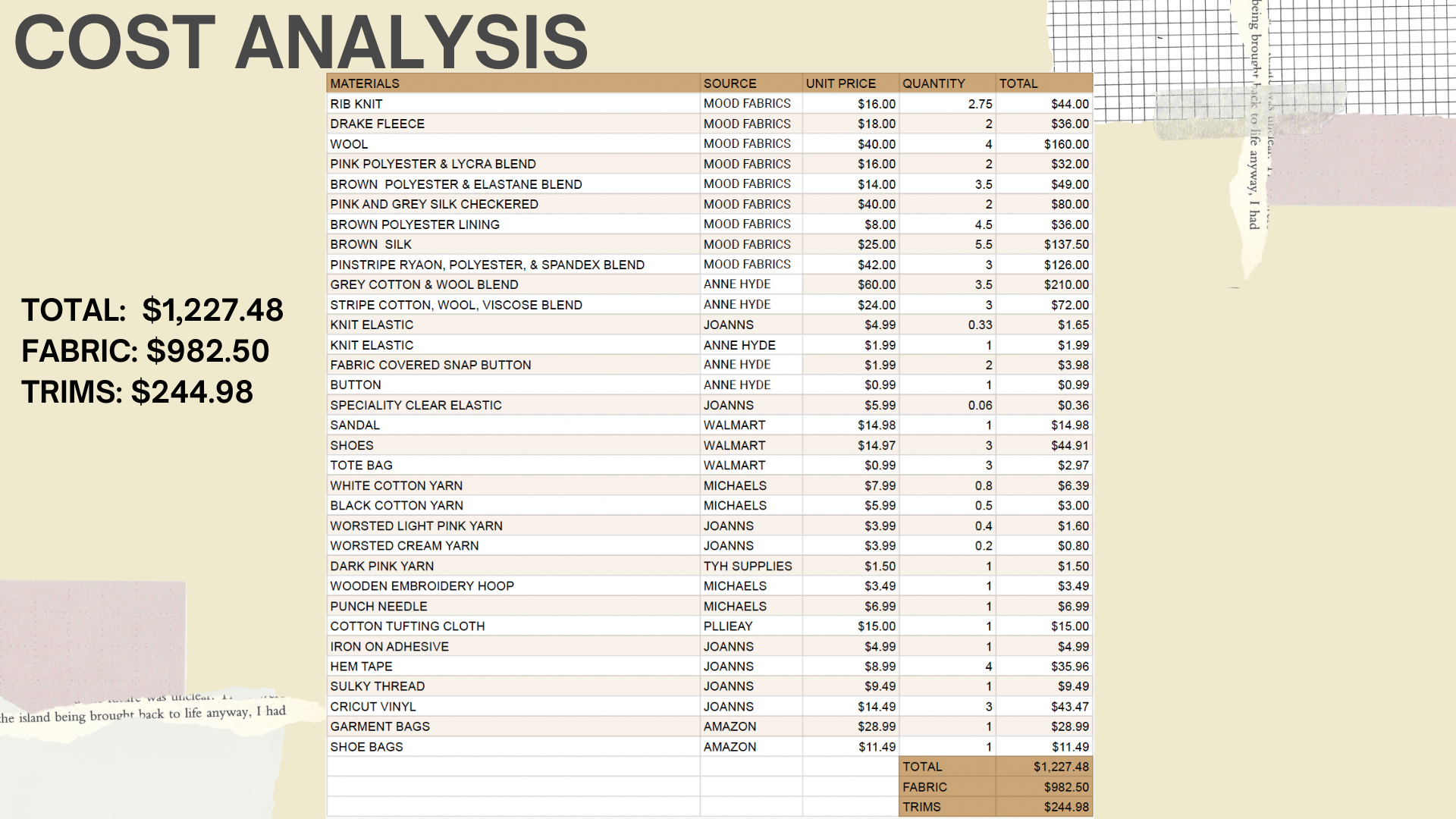1456x819 pixels.
Task: Click GARMENT BAGS material cell
Action: click(x=513, y=726)
